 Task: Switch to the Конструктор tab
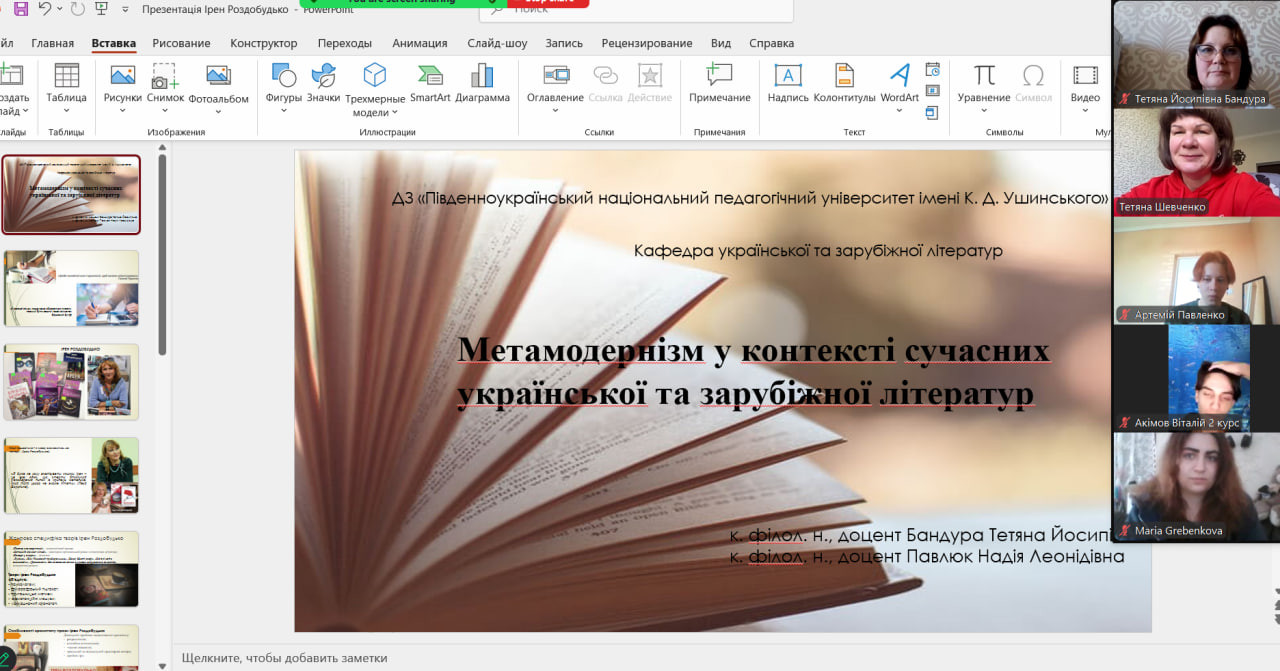coord(263,43)
